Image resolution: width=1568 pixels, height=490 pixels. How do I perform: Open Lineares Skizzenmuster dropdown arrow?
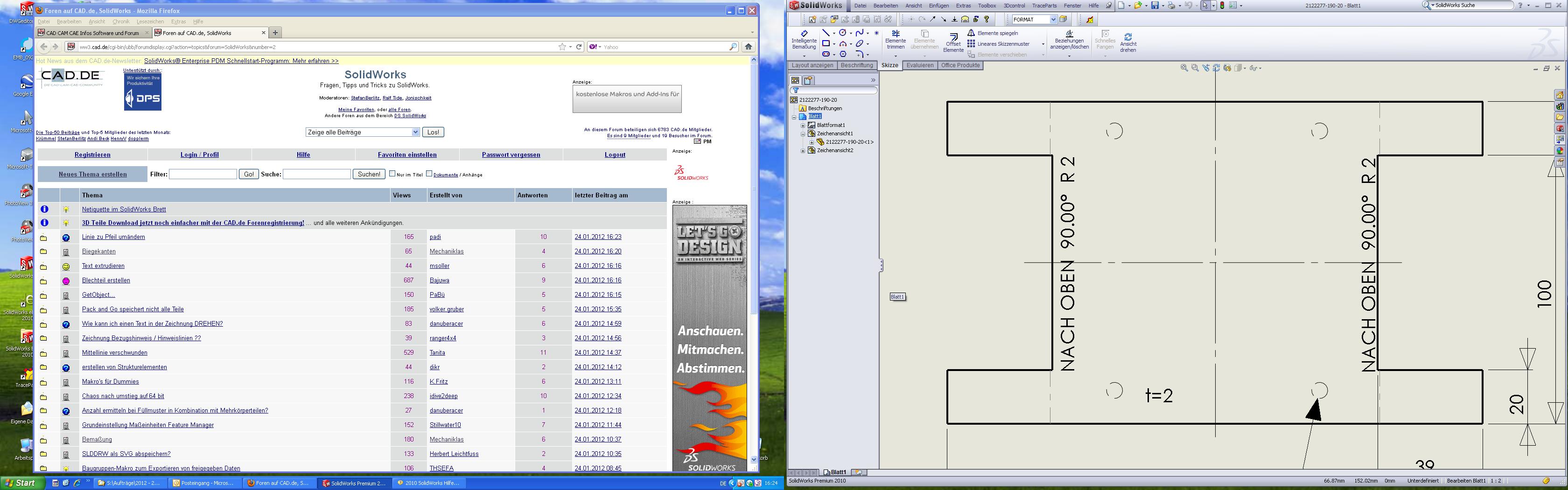point(1043,44)
